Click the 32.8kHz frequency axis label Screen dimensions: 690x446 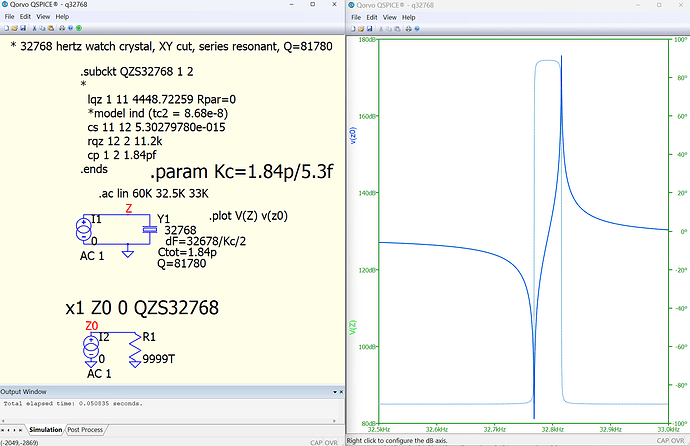click(552, 429)
